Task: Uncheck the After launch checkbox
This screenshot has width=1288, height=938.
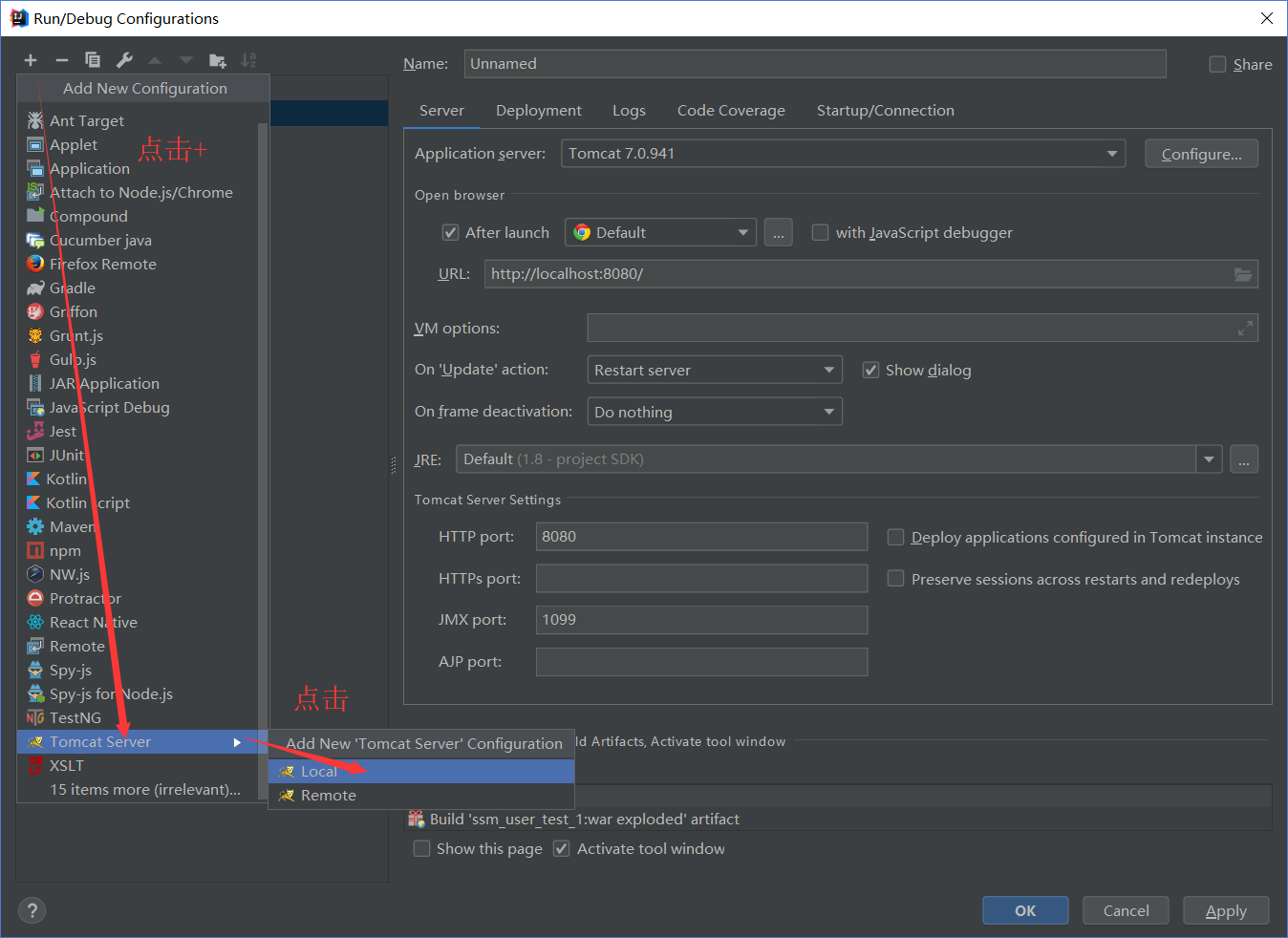Action: pos(450,232)
